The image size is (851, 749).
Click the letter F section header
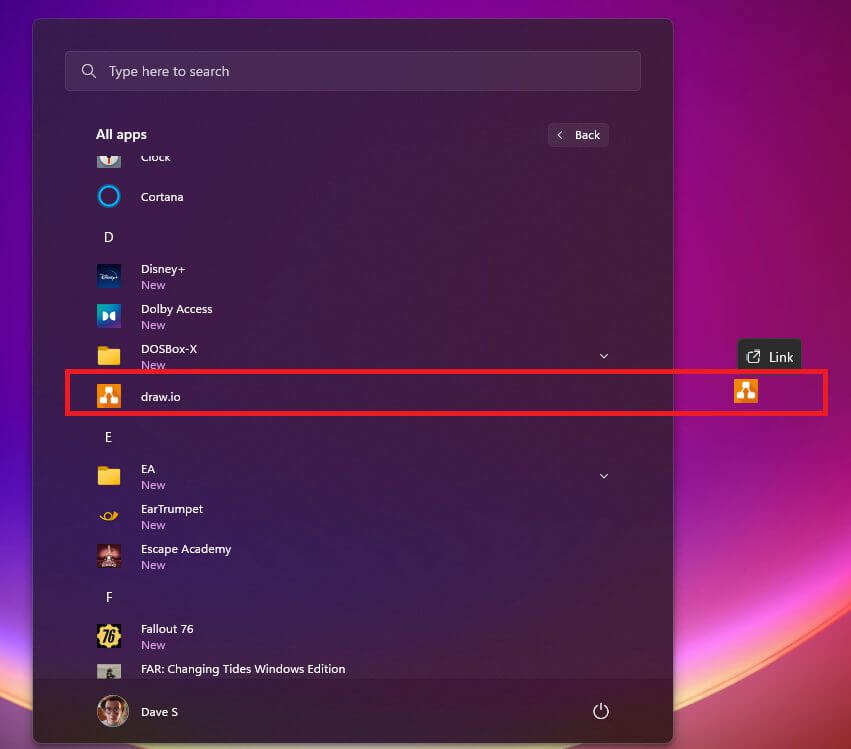coord(109,597)
